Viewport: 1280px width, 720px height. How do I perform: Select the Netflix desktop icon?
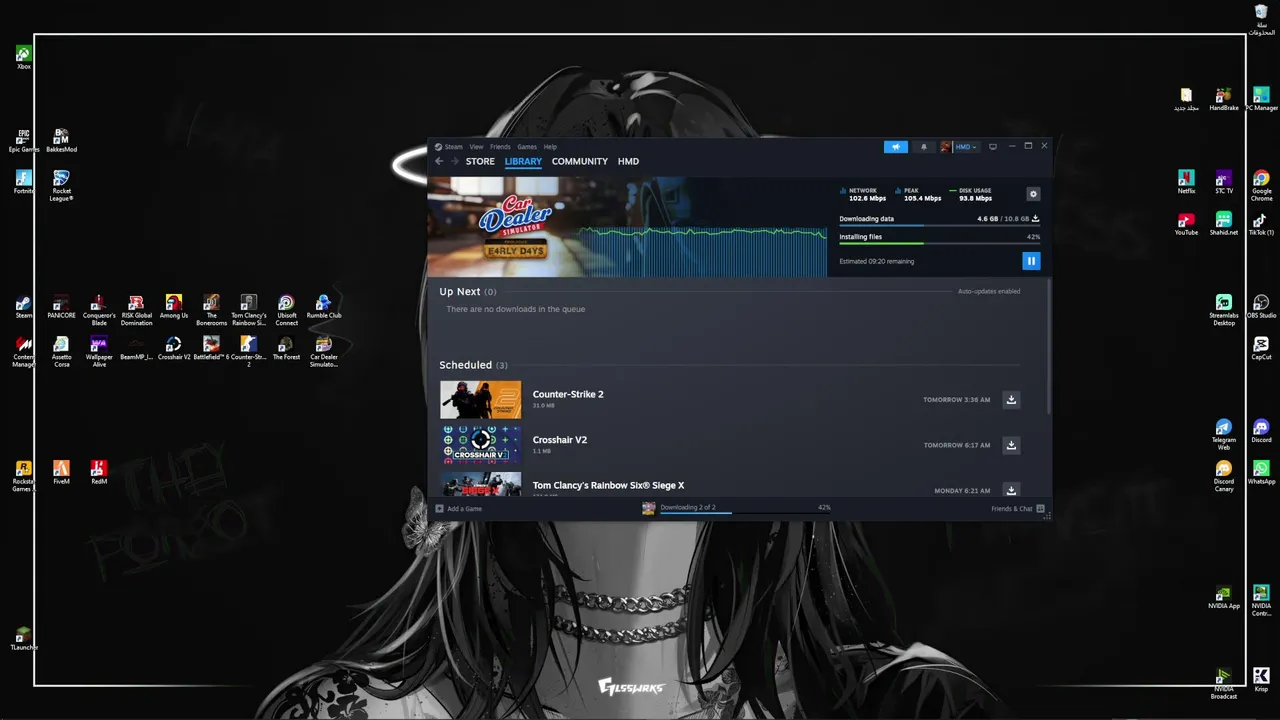(x=1186, y=182)
